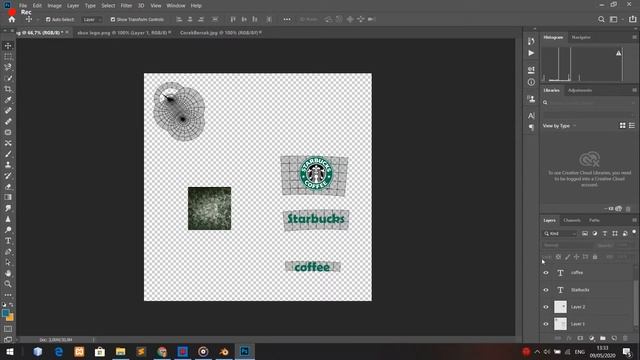
Task: Open the Info panel icon
Action: [531, 82]
